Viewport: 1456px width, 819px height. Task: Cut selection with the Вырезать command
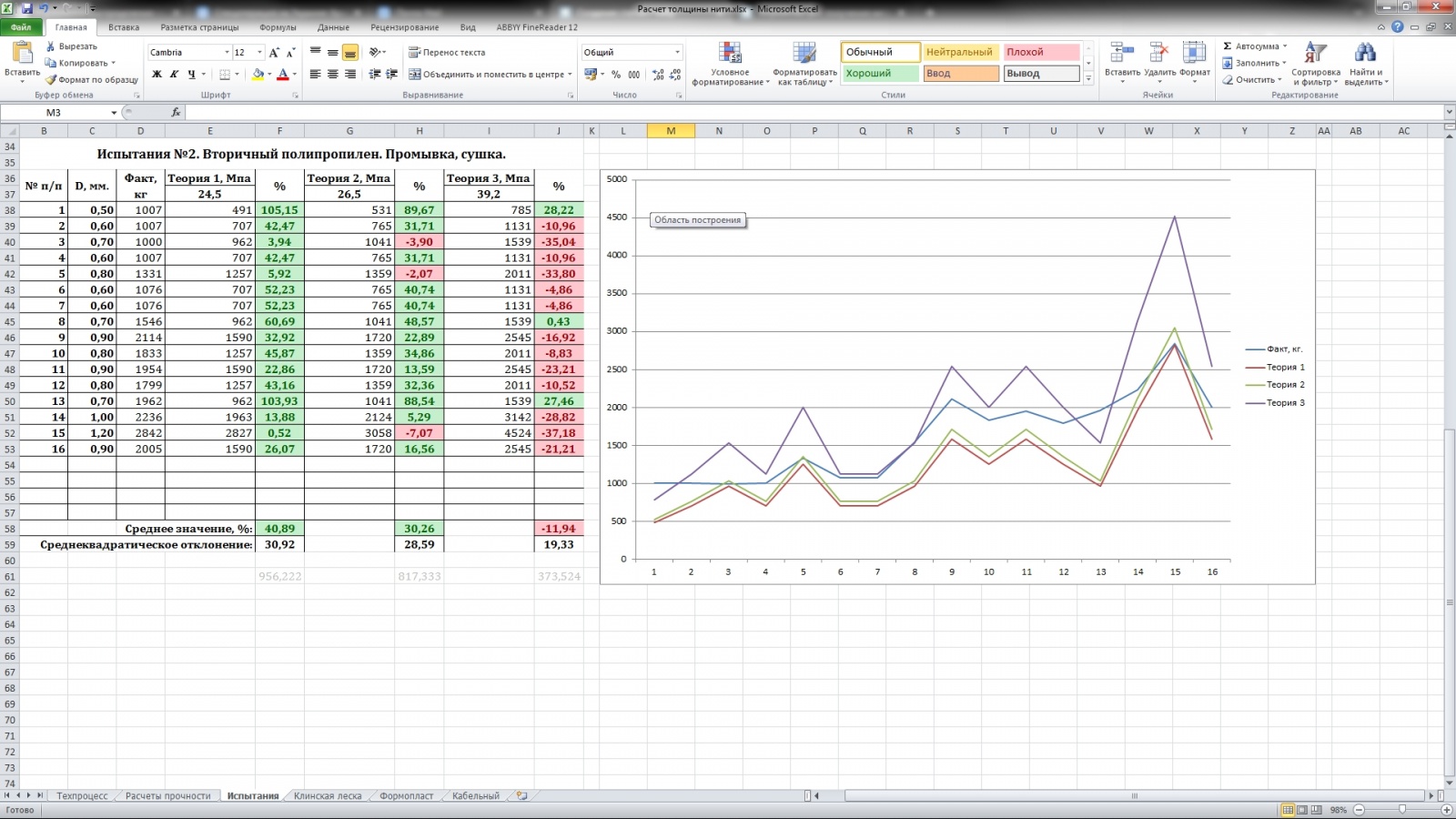[x=71, y=46]
